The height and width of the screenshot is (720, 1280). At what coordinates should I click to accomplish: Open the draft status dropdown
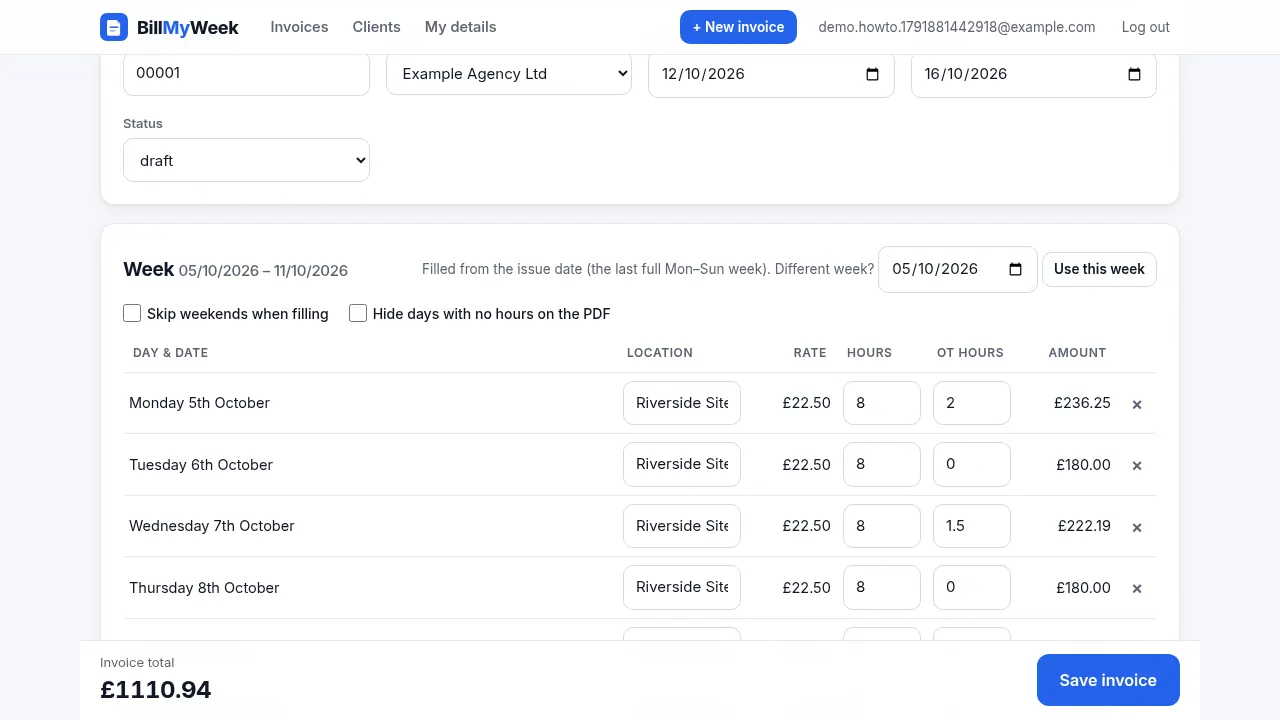(x=246, y=160)
